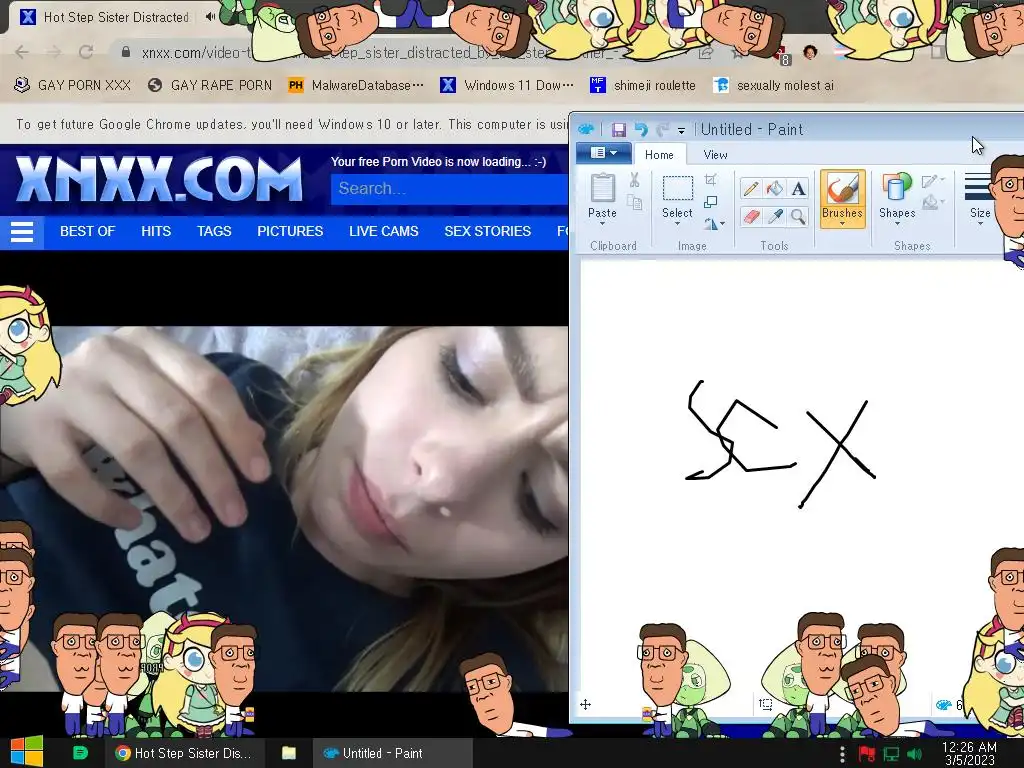Click the Windows Start button
This screenshot has height=768, width=1024.
pos(27,752)
